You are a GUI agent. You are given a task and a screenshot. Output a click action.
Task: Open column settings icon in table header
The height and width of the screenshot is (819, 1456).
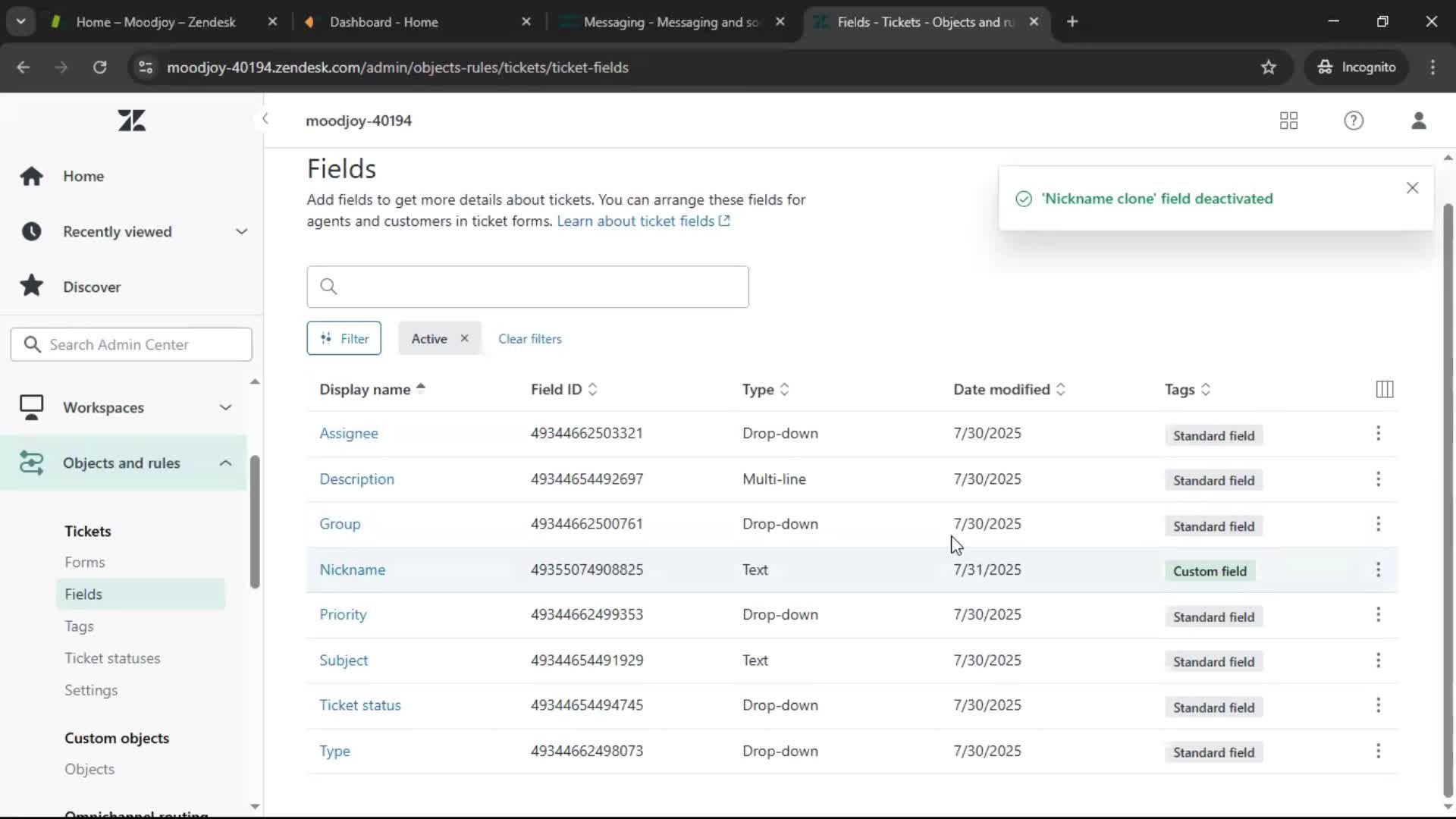point(1384,389)
